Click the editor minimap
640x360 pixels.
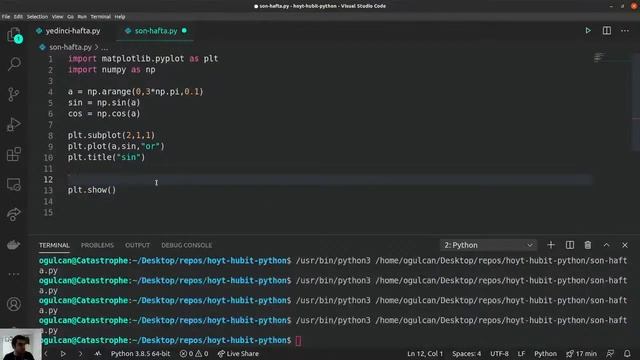(x=599, y=57)
